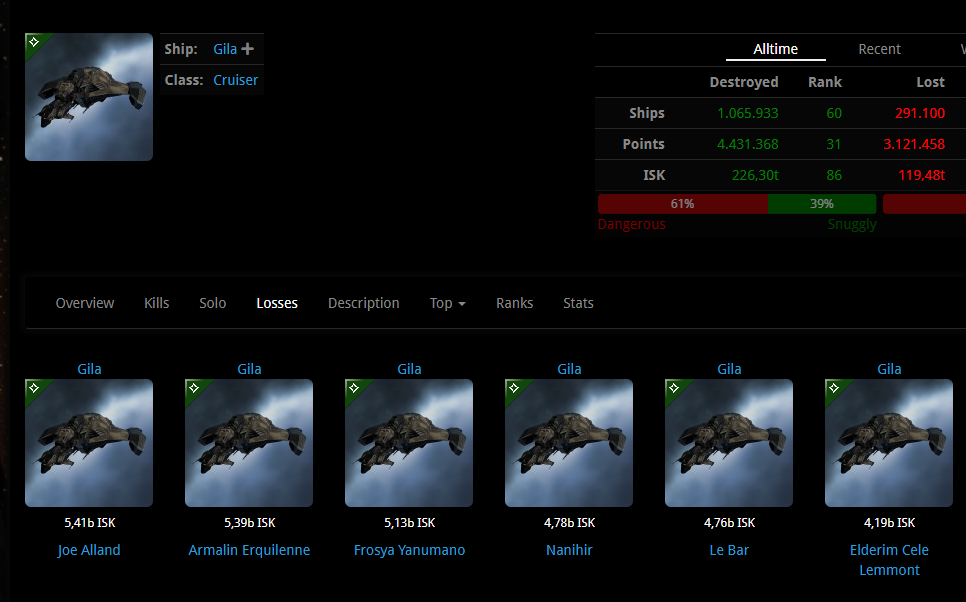Click the 291.100 ships lost value
The height and width of the screenshot is (602, 966).
click(x=920, y=113)
